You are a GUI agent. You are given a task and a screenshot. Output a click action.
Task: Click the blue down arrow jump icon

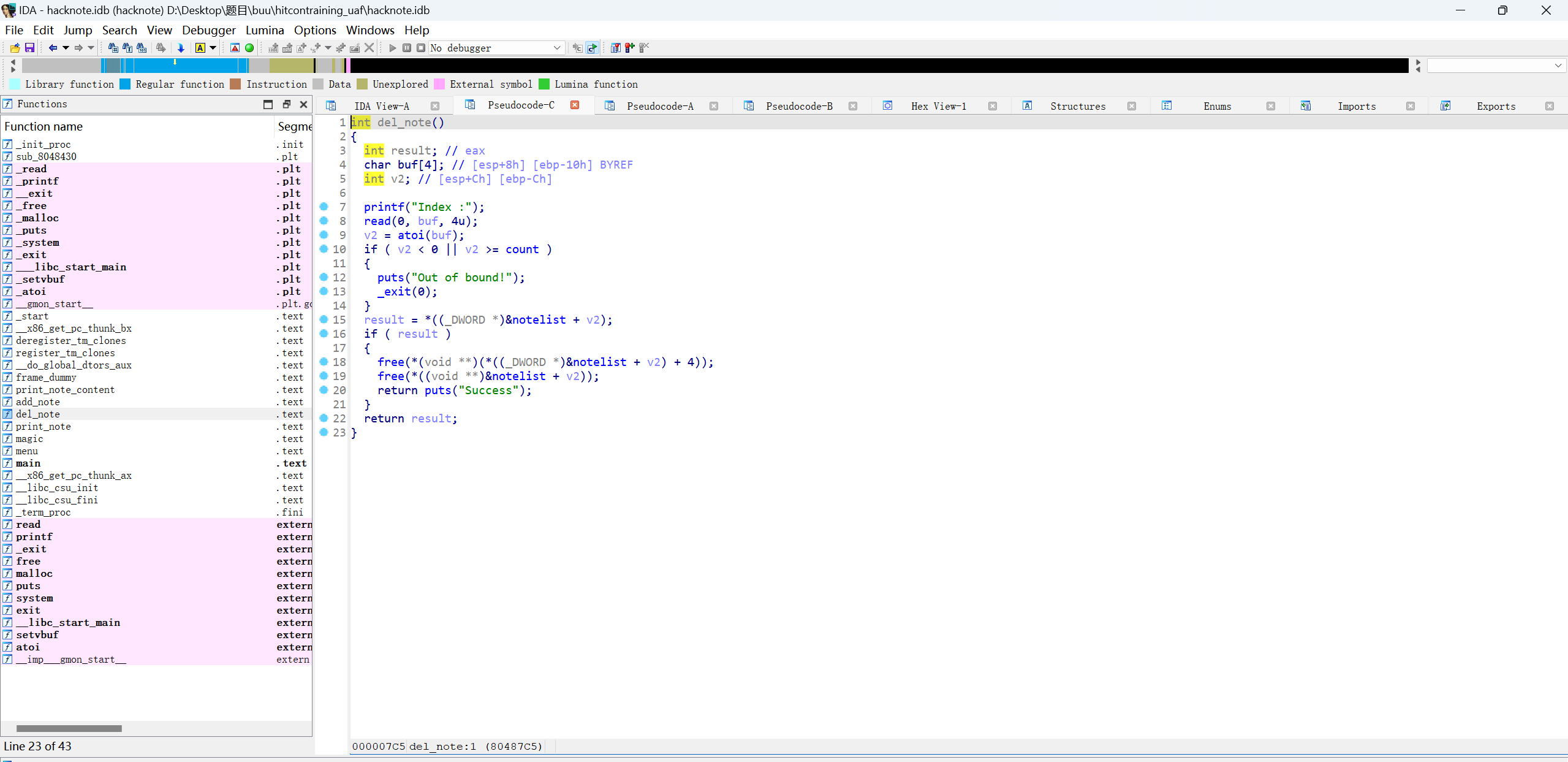(181, 48)
